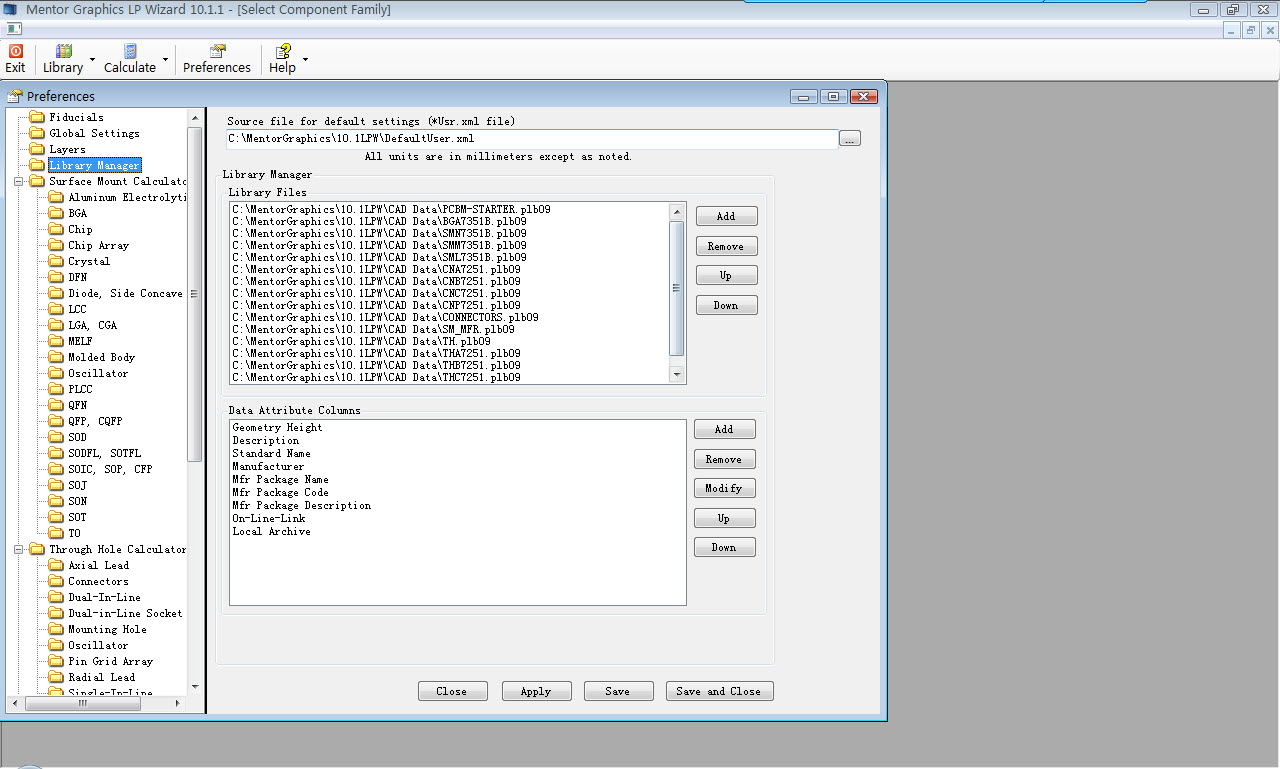Viewport: 1280px width, 769px height.
Task: Click Up button for Library Files
Action: click(726, 275)
